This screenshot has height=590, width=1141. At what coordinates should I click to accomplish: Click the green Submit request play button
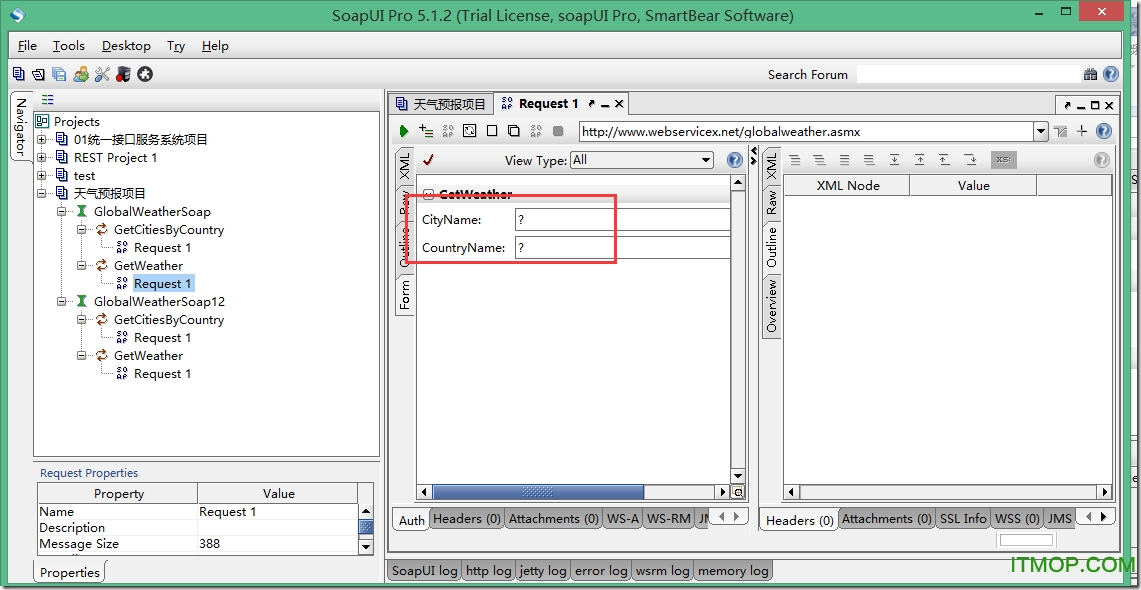coord(404,132)
